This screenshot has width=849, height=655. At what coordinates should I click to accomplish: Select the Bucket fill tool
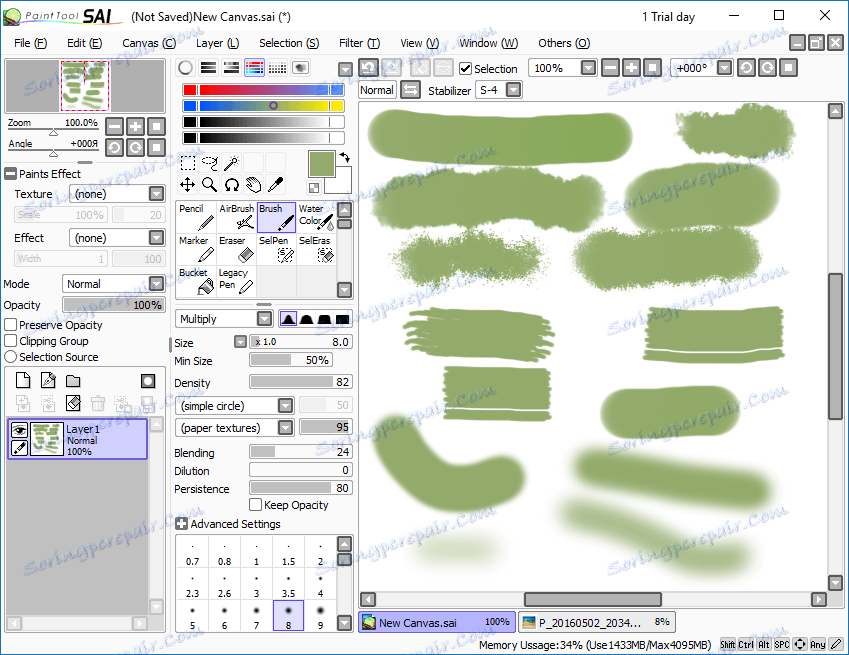[196, 278]
